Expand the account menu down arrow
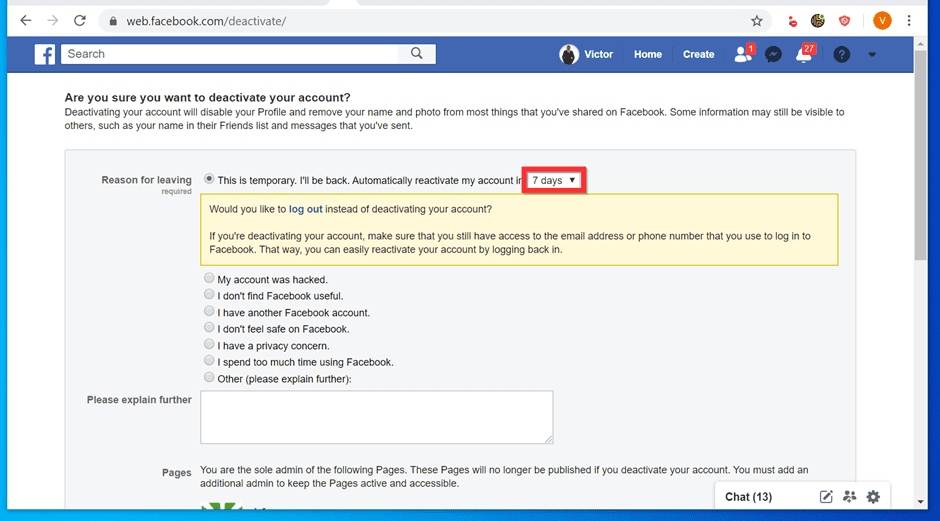Viewport: 940px width, 521px height. pyautogui.click(x=872, y=55)
